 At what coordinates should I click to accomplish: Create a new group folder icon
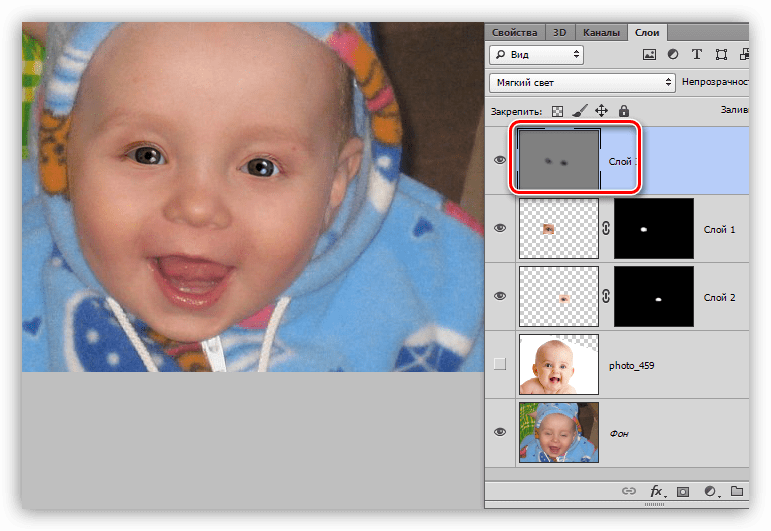coord(737,491)
